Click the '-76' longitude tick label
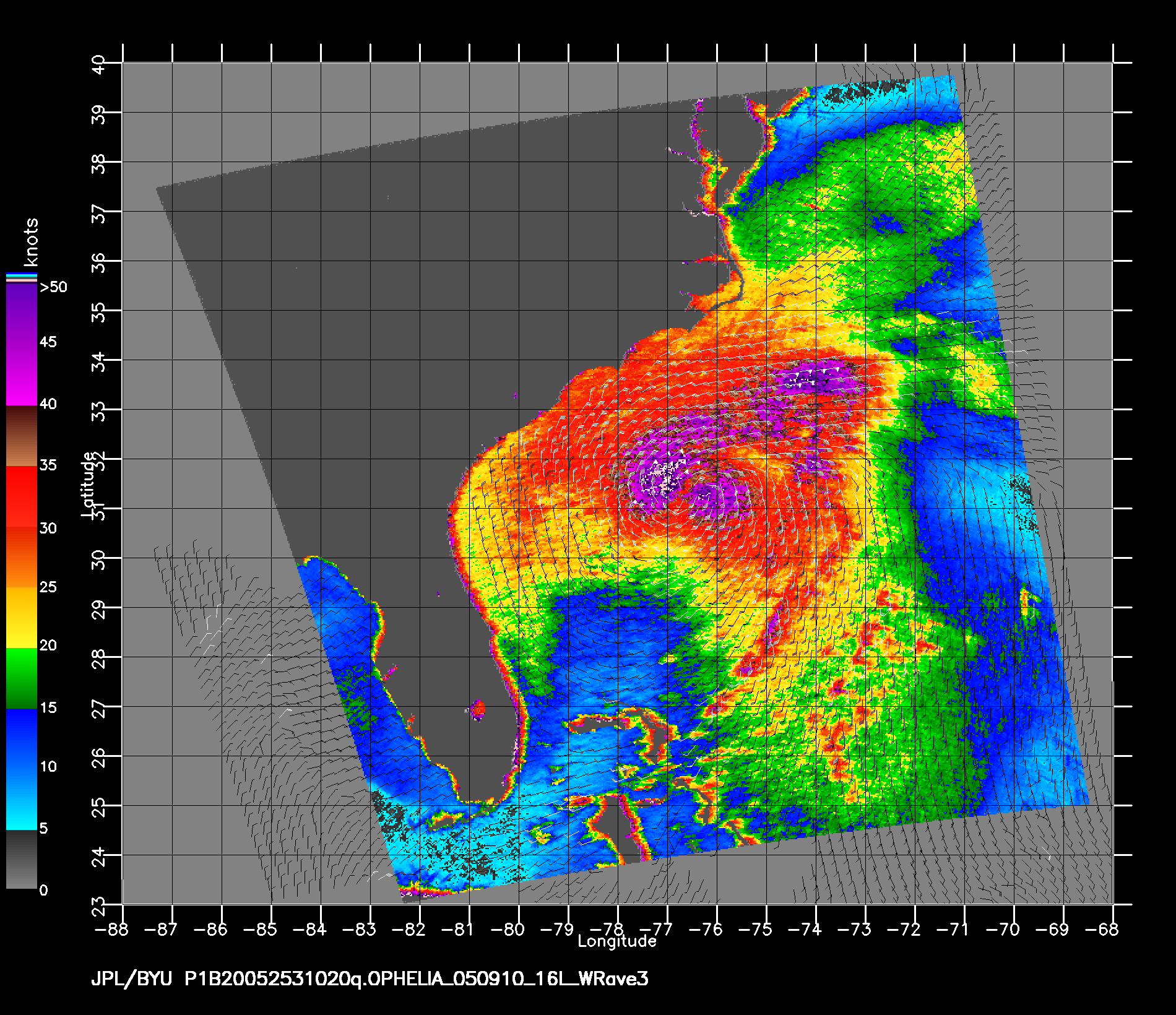 [x=706, y=930]
